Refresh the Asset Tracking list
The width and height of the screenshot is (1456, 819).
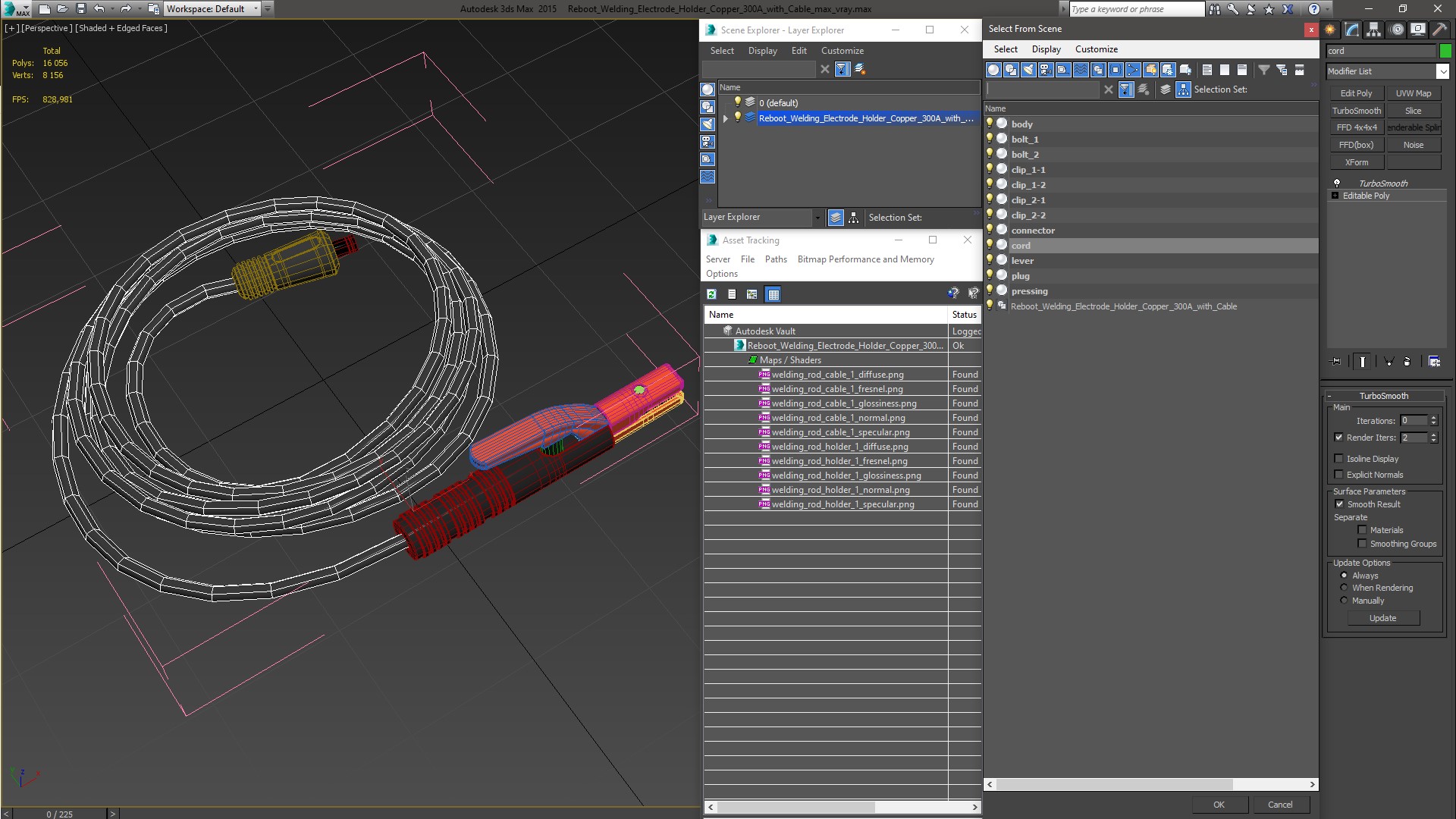point(711,294)
